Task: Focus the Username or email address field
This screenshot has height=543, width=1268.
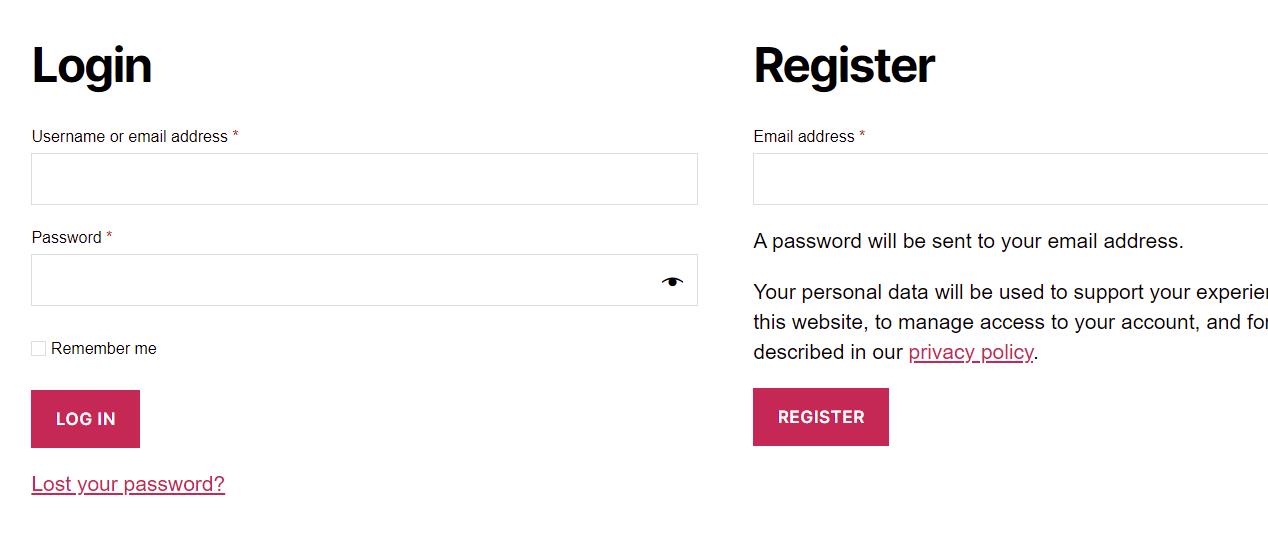Action: click(364, 179)
